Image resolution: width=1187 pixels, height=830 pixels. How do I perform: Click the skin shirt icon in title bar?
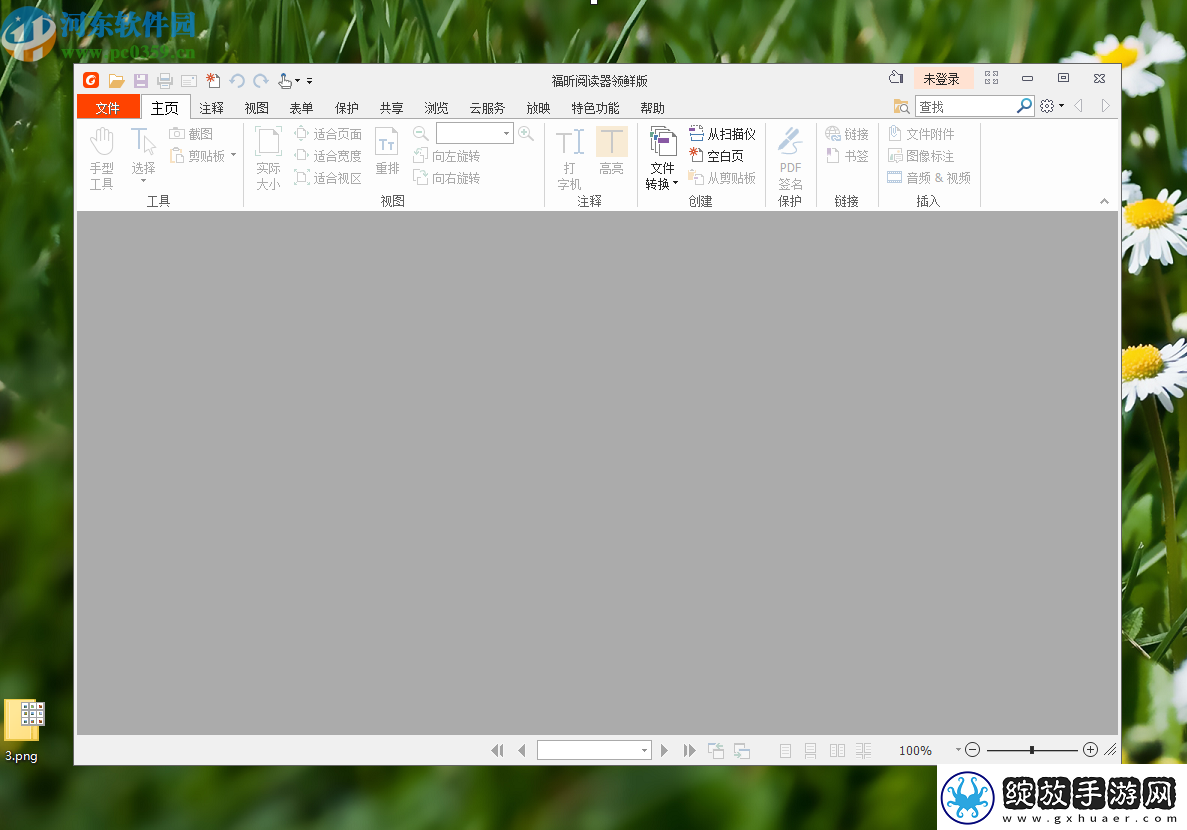click(896, 77)
